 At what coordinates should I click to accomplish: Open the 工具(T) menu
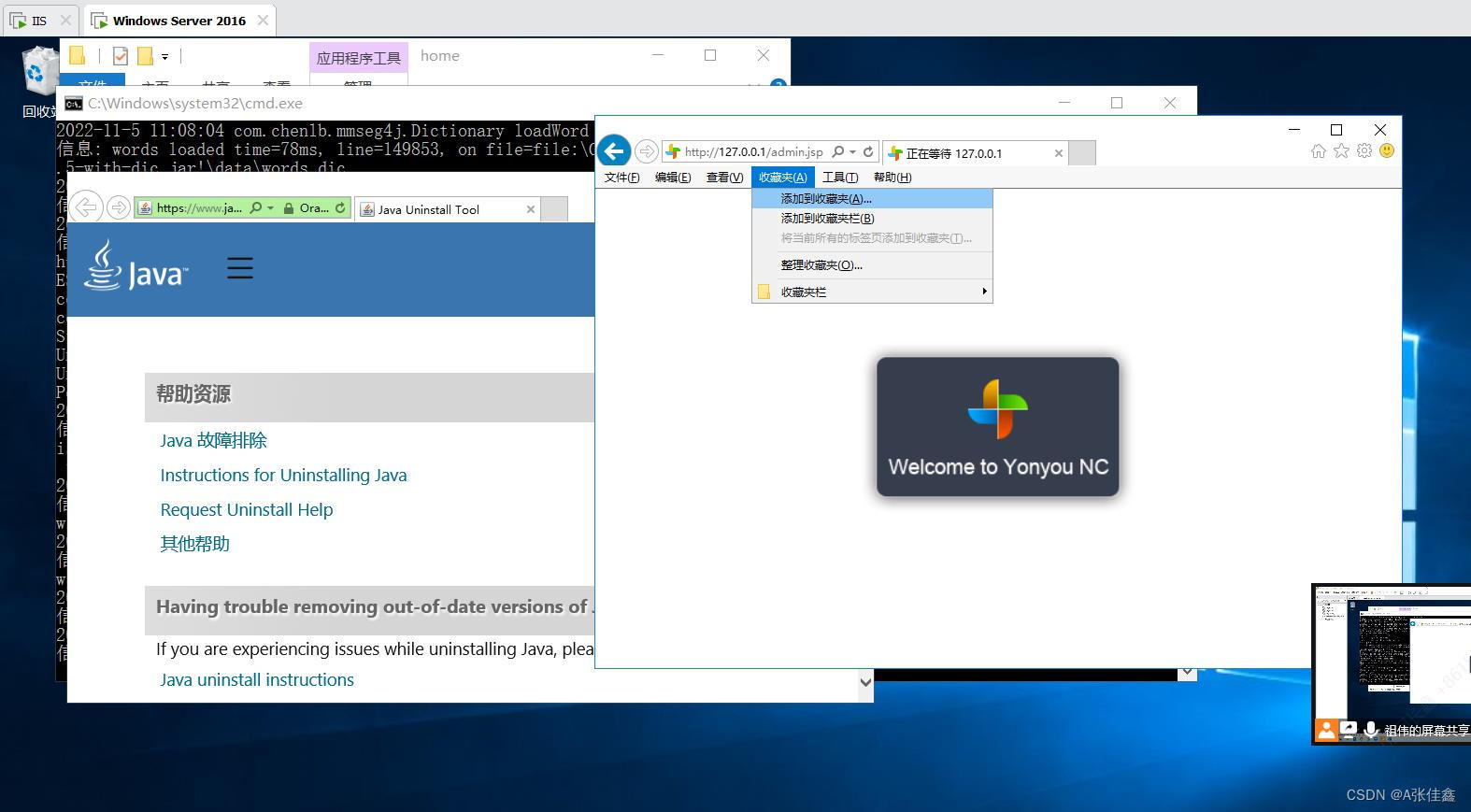coord(840,178)
